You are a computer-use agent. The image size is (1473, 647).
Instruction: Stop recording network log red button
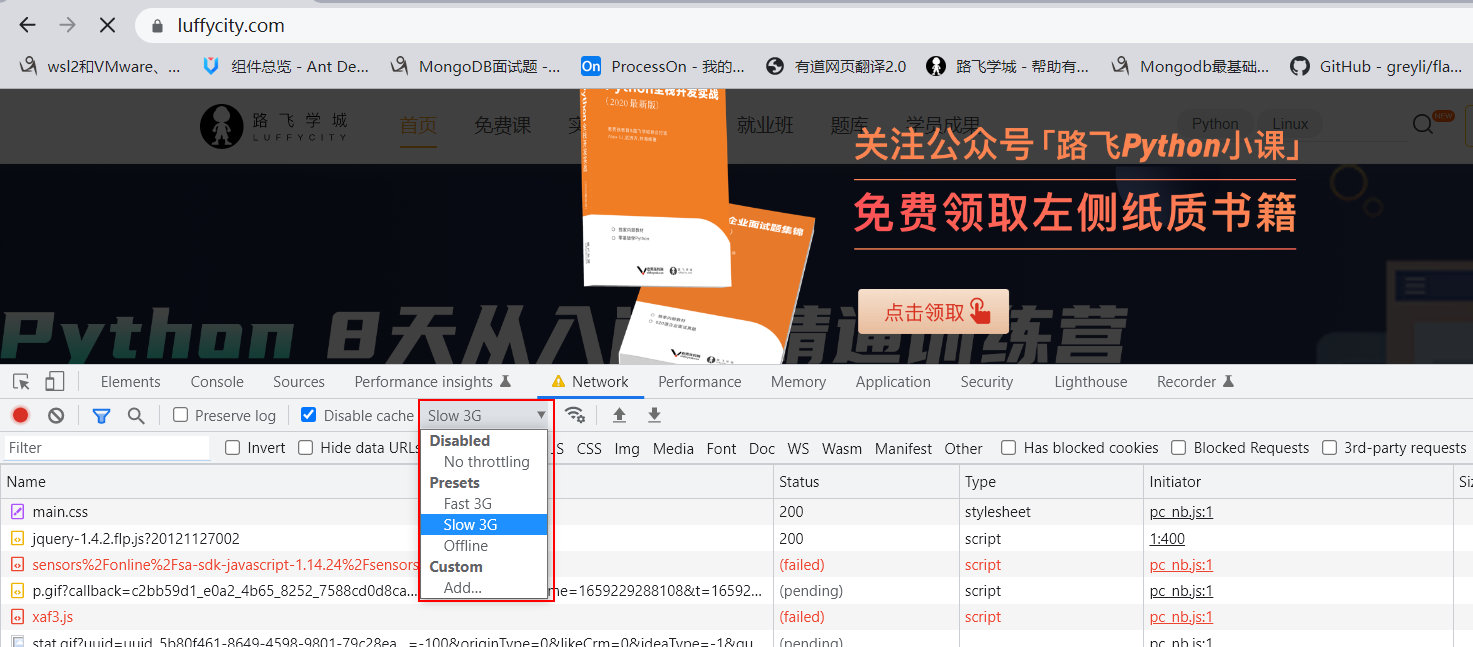point(21,415)
